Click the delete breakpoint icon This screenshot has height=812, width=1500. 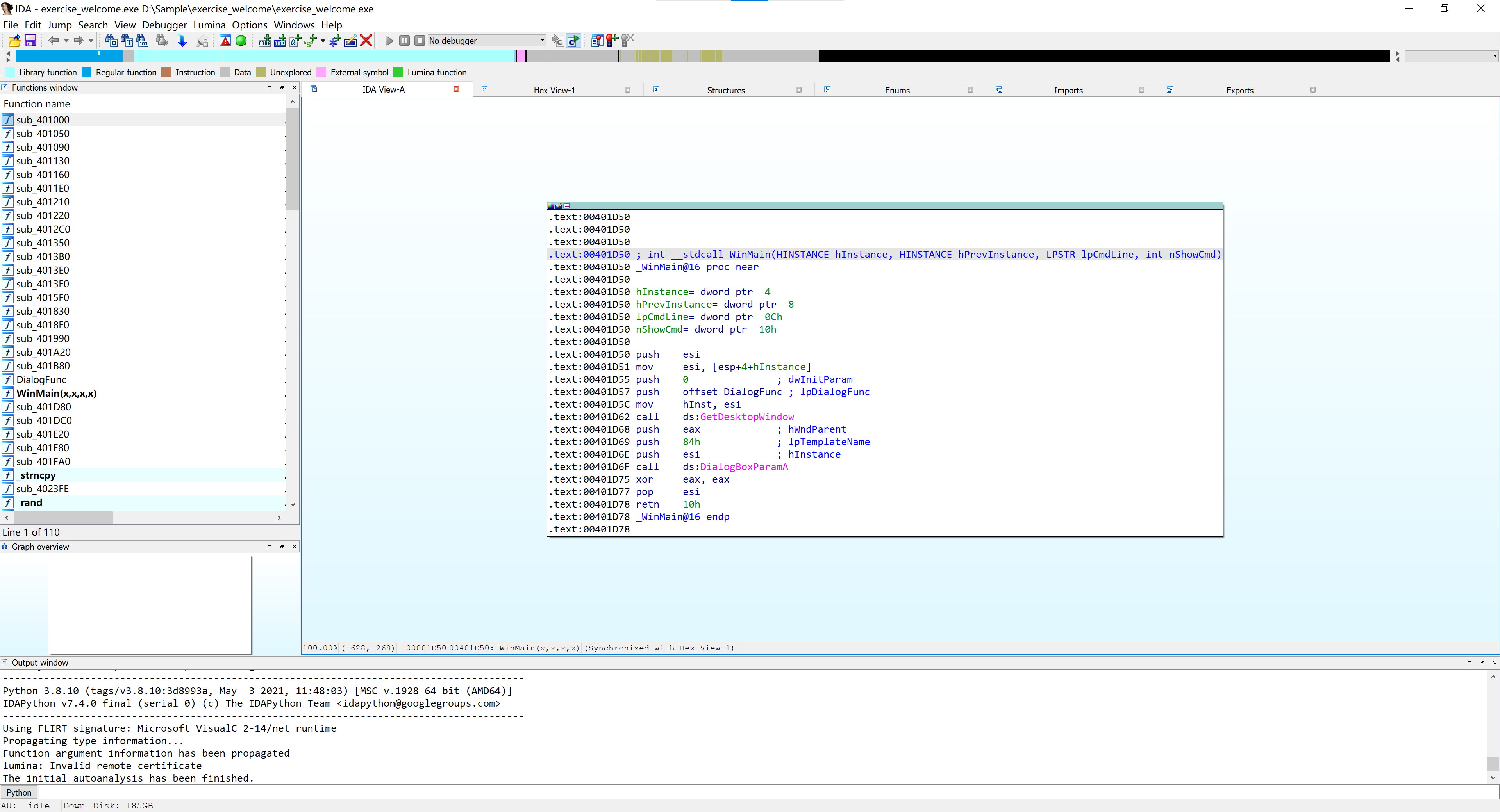pos(628,40)
